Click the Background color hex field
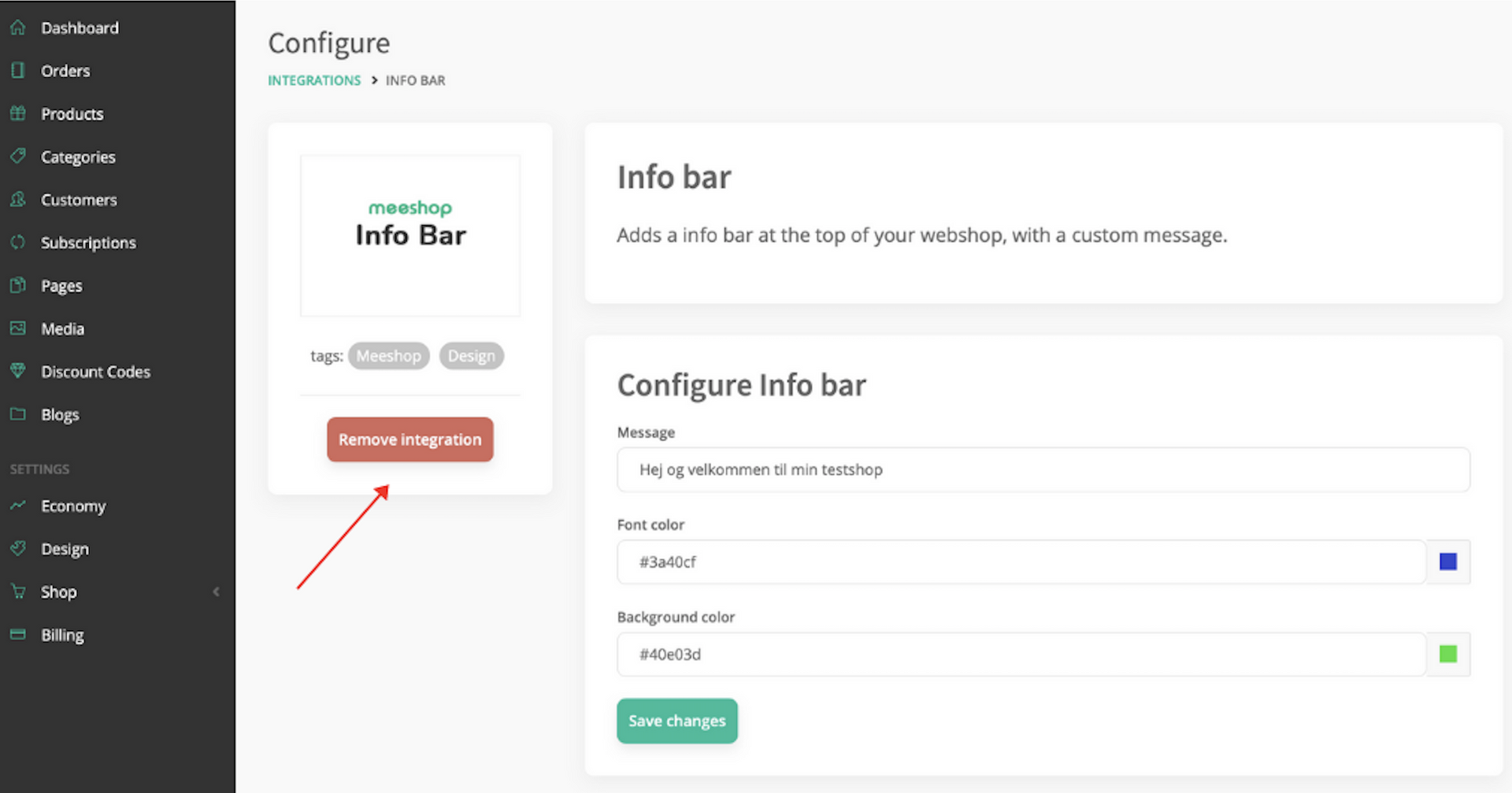Image resolution: width=1512 pixels, height=793 pixels. (x=1021, y=654)
